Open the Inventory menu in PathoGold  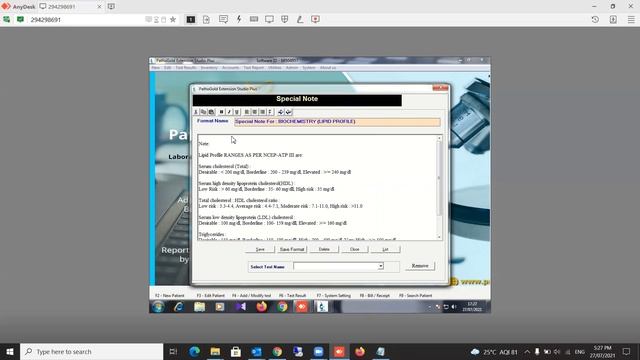click(x=209, y=68)
